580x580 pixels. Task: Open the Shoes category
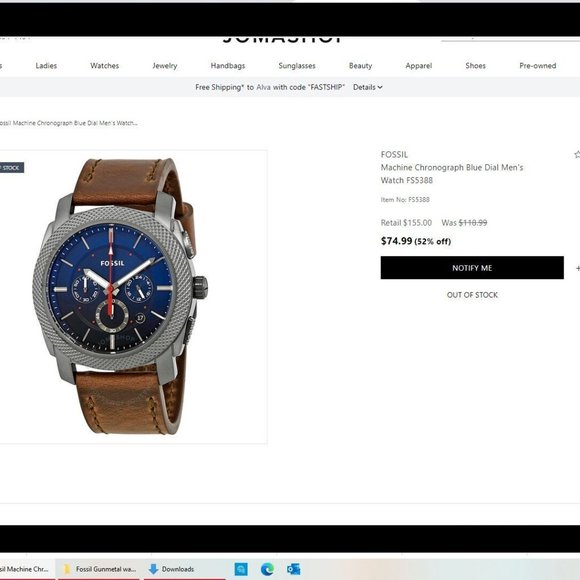click(x=475, y=65)
